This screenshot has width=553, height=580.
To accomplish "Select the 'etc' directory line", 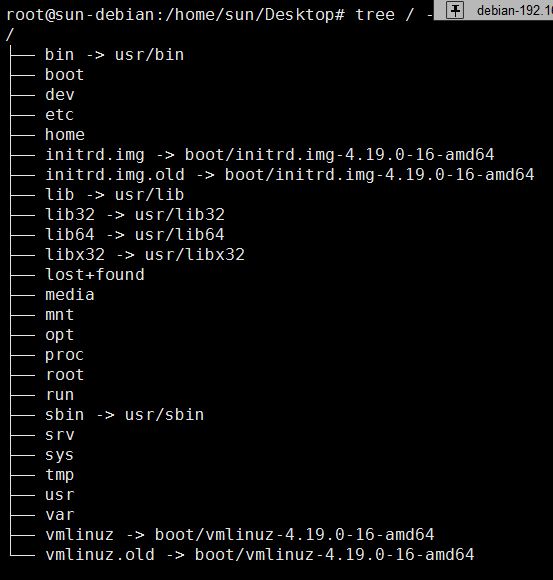I will click(x=60, y=115).
